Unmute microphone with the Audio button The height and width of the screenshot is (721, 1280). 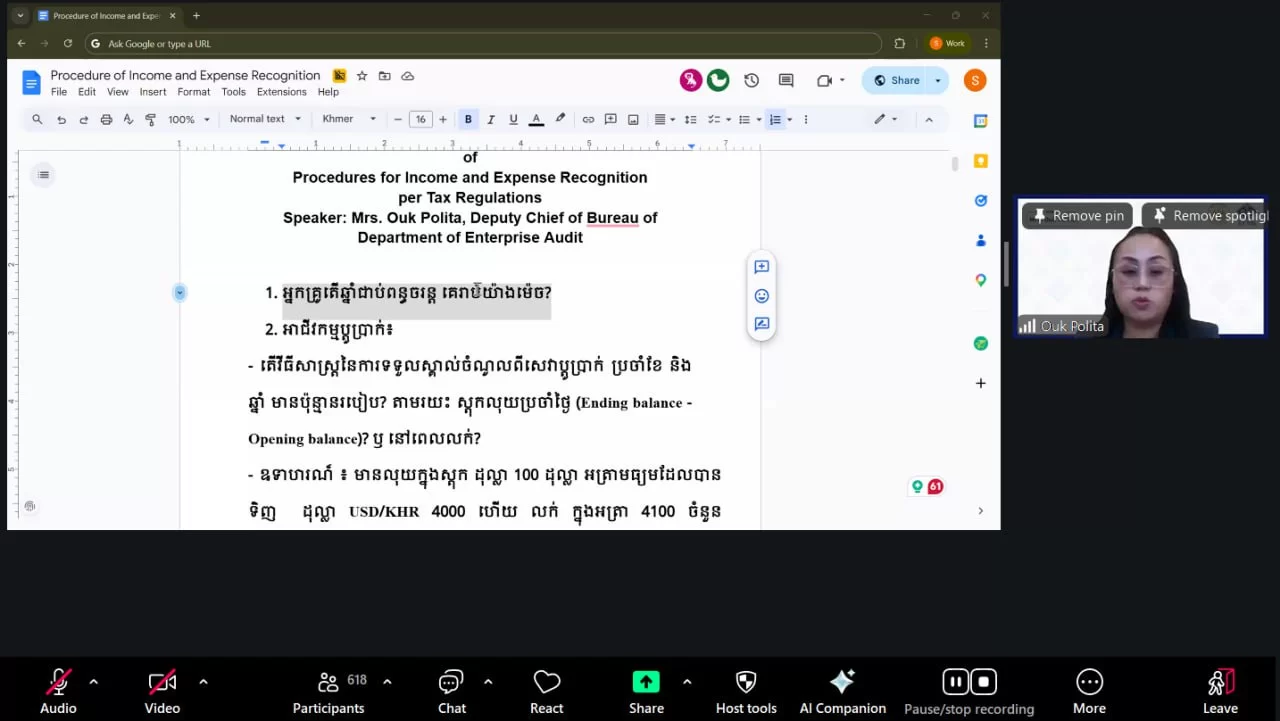coord(58,683)
